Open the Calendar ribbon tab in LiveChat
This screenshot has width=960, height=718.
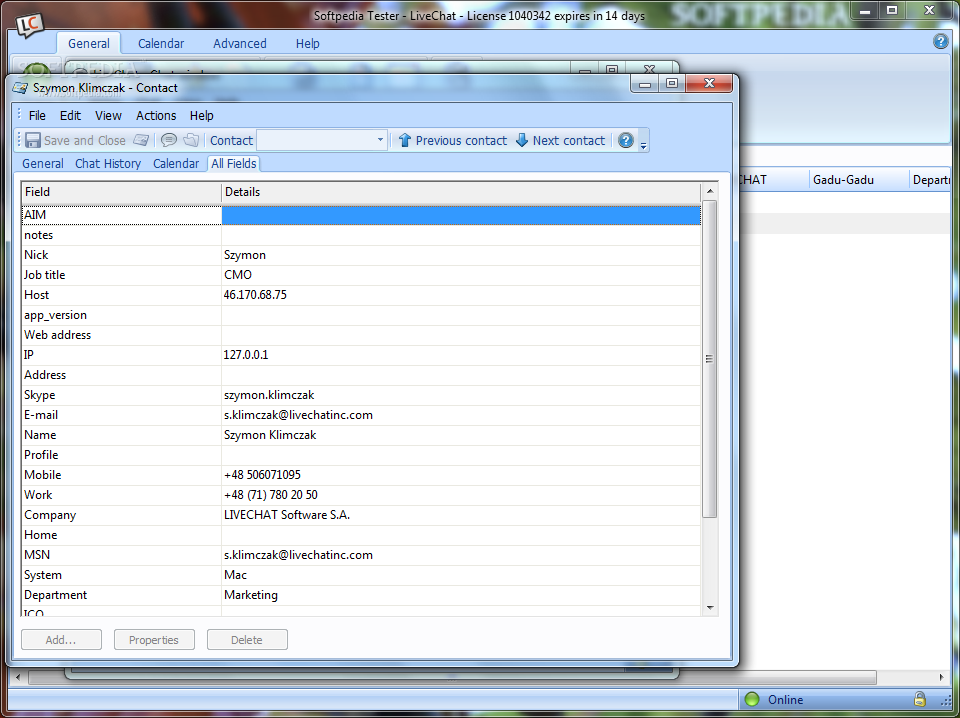click(x=161, y=43)
